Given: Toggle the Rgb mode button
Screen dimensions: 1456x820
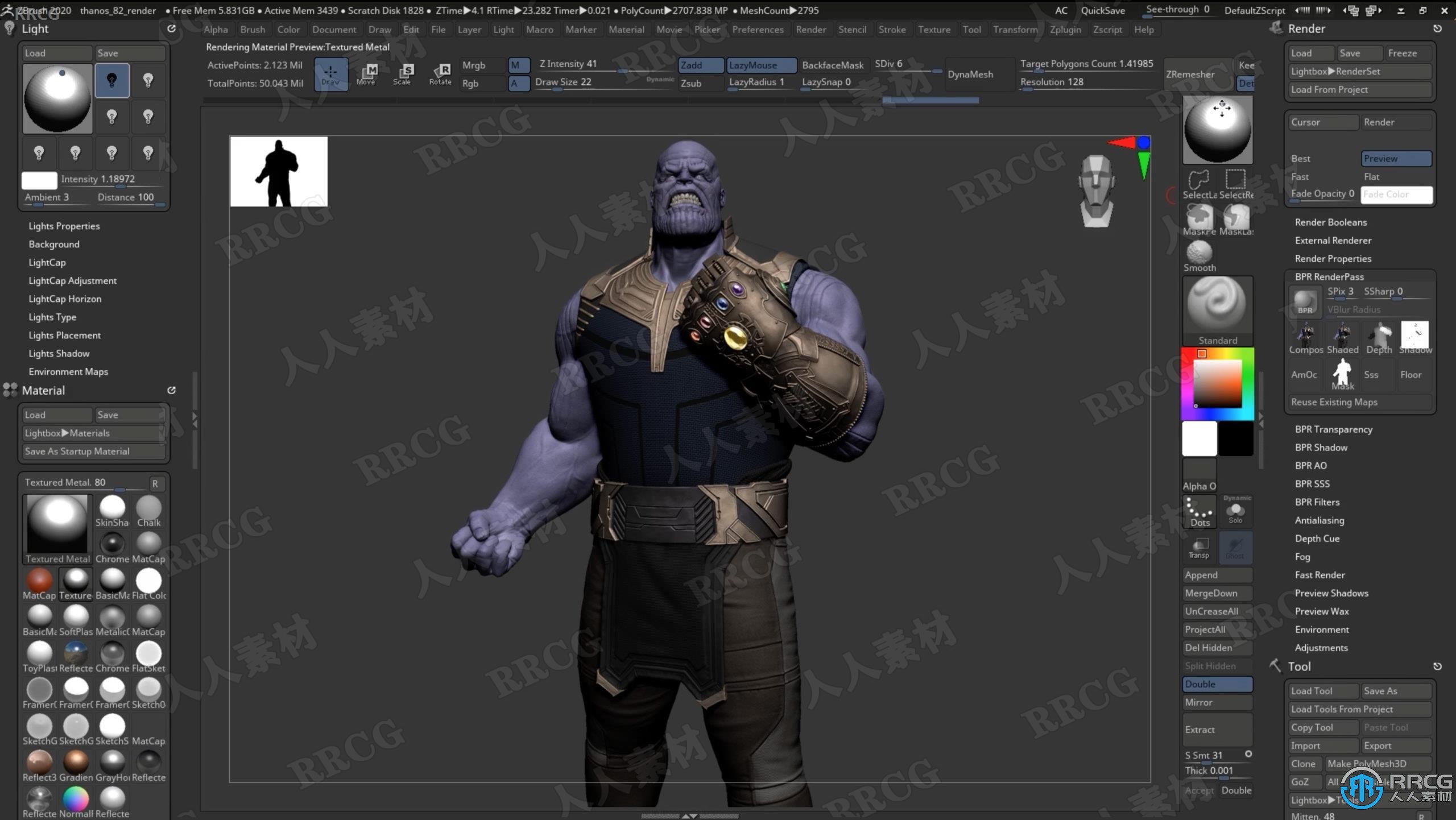Looking at the screenshot, I should click(x=472, y=82).
